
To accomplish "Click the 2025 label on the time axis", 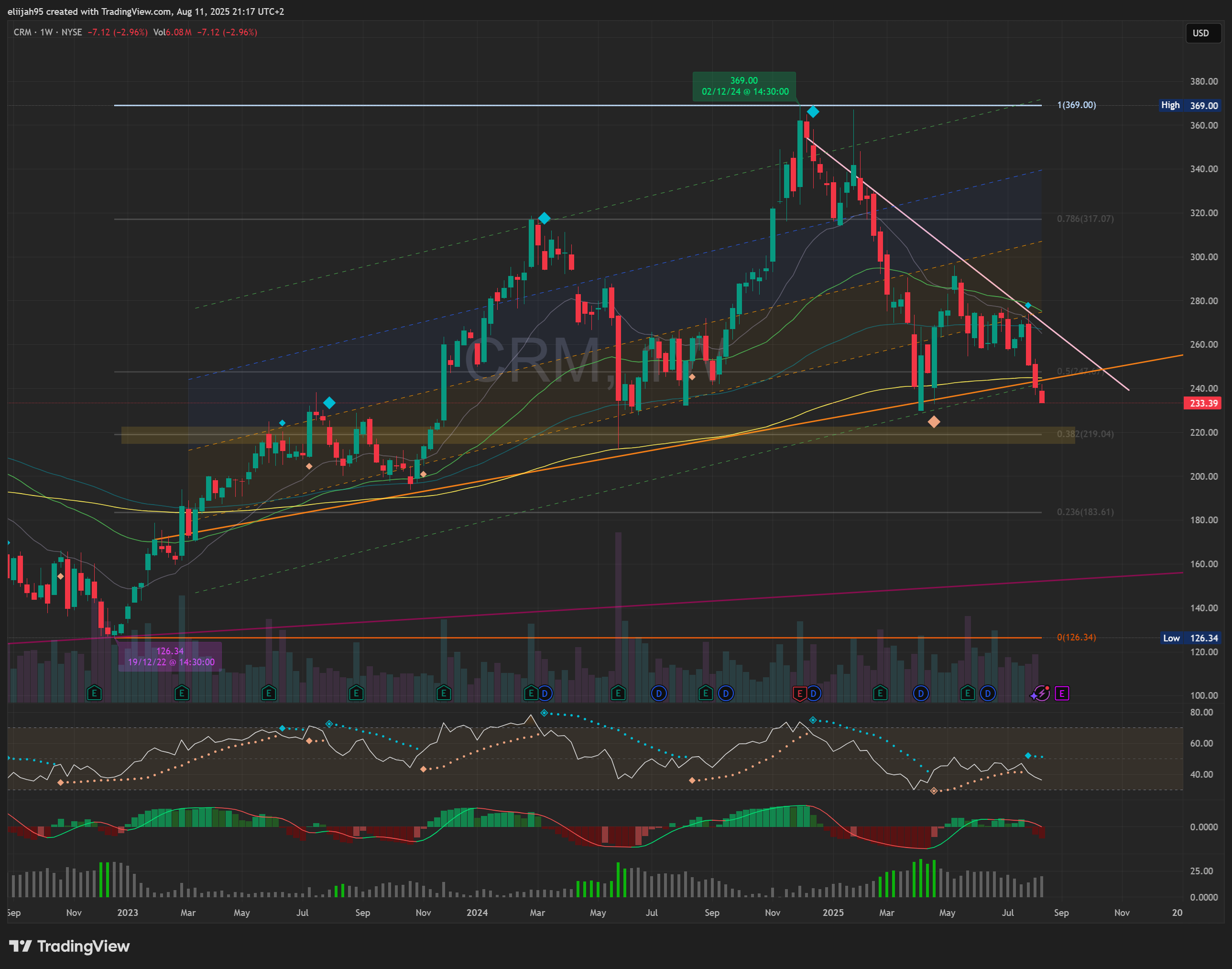I will coord(833,913).
